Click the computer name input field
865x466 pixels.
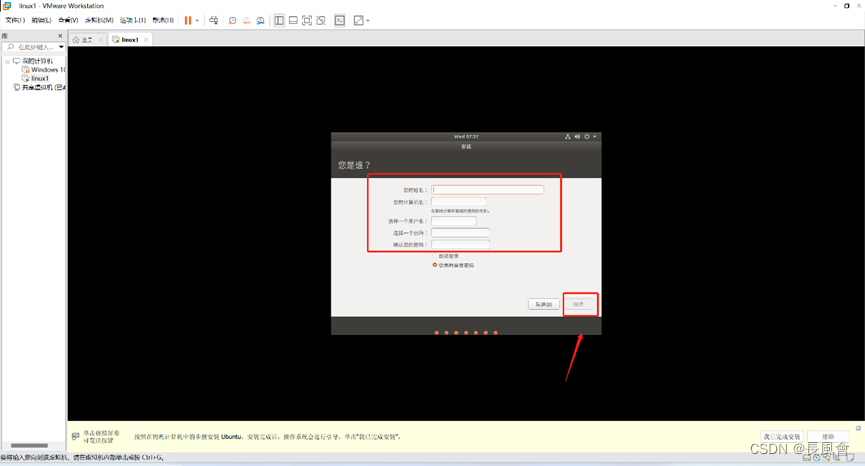459,202
